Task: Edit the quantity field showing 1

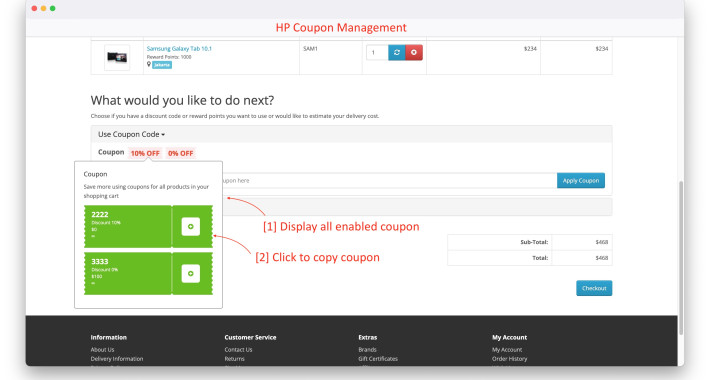Action: 377,53
